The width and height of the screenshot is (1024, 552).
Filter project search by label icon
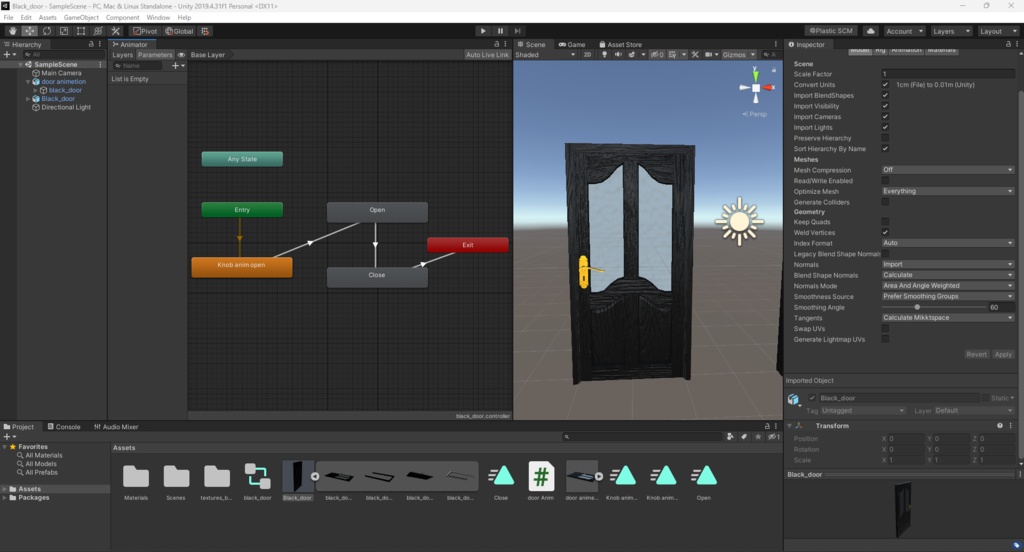tap(744, 436)
